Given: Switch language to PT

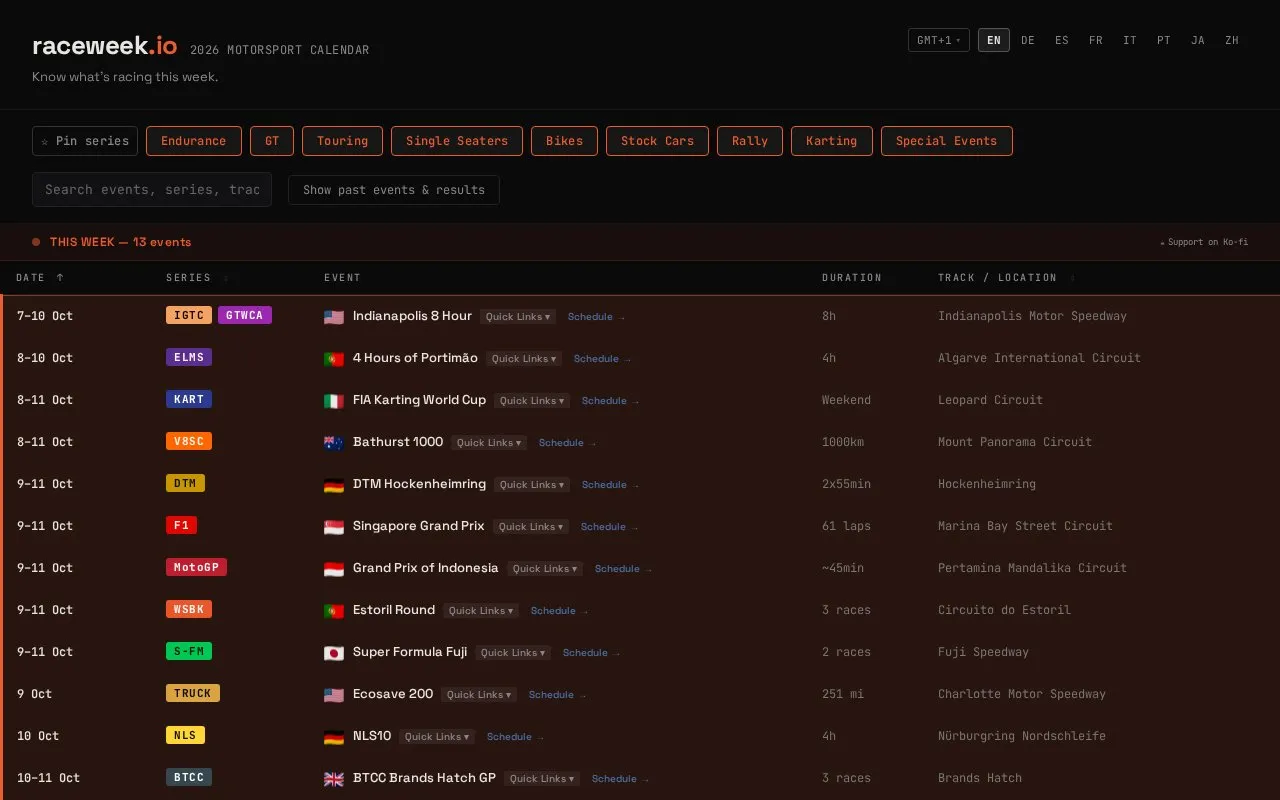Looking at the screenshot, I should coord(1164,40).
